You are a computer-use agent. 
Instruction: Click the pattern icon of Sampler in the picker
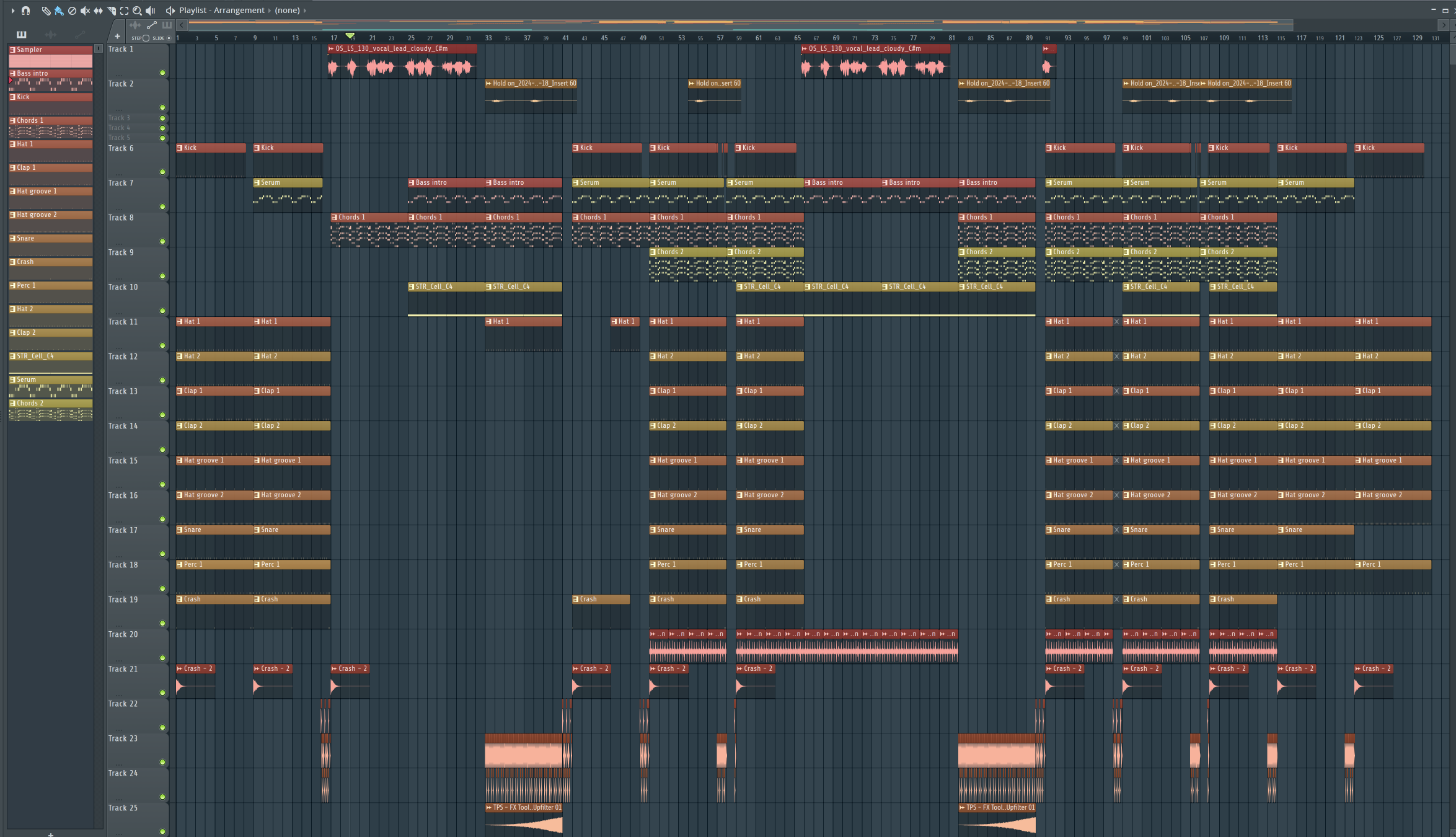pyautogui.click(x=12, y=50)
